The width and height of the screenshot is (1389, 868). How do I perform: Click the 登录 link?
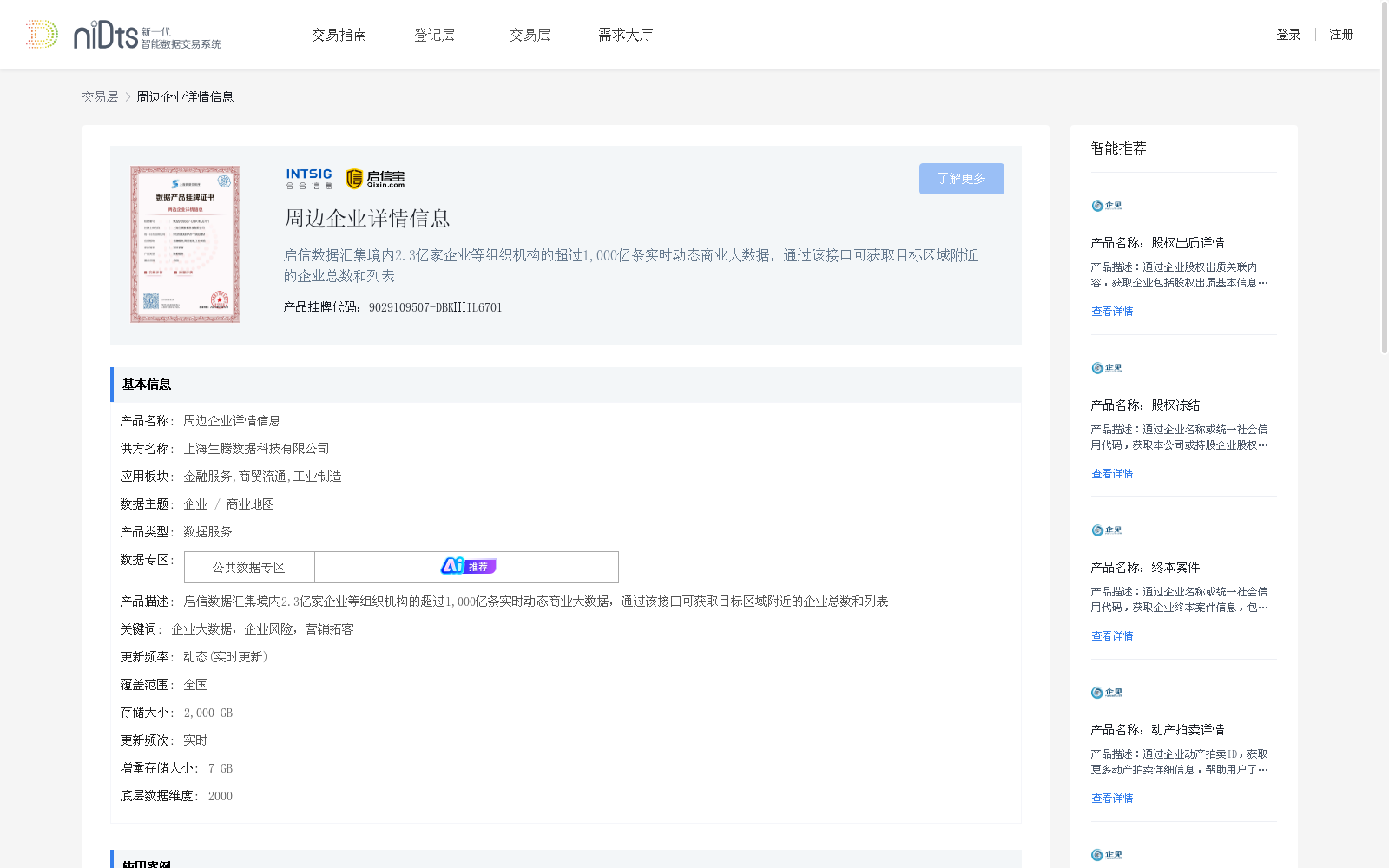click(1288, 35)
